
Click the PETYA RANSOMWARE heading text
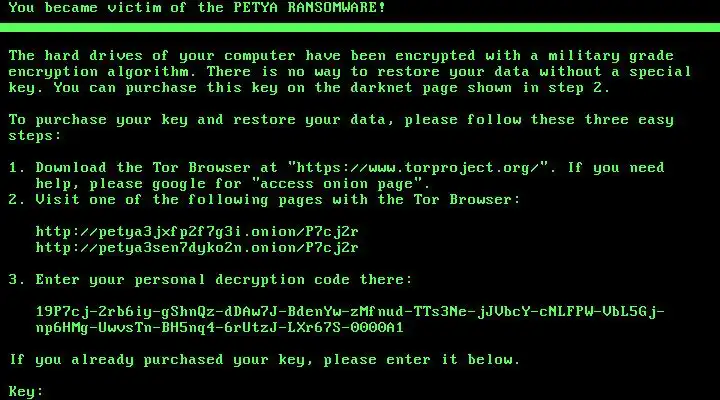309,7
